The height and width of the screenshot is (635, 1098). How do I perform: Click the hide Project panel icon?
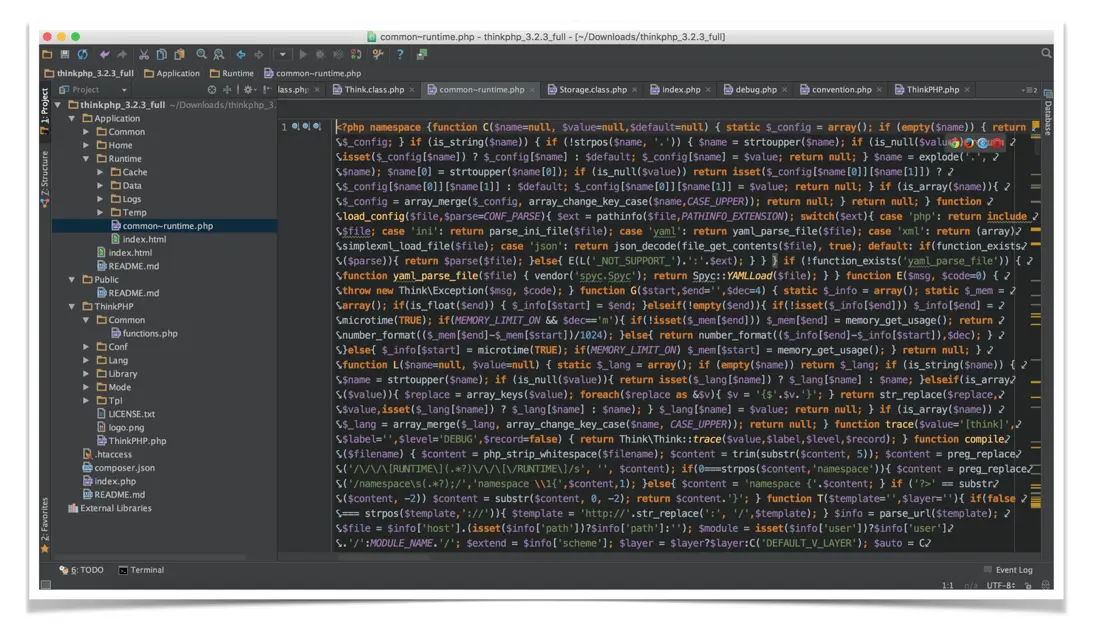tap(267, 90)
